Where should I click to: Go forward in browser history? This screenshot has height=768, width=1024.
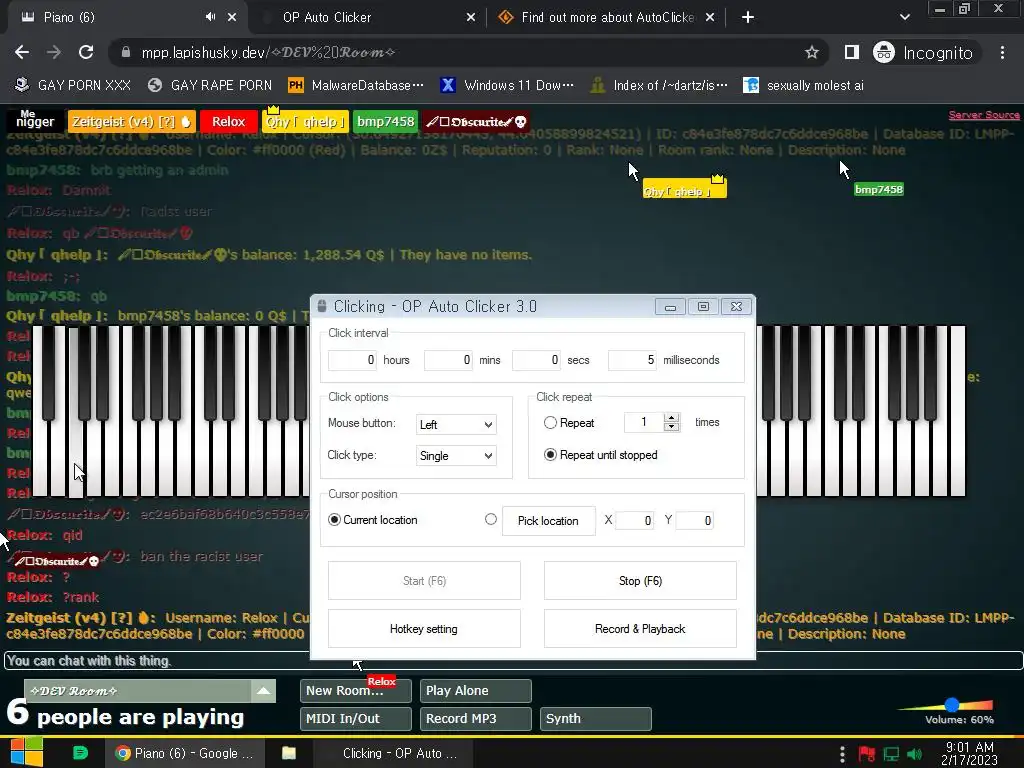[54, 52]
